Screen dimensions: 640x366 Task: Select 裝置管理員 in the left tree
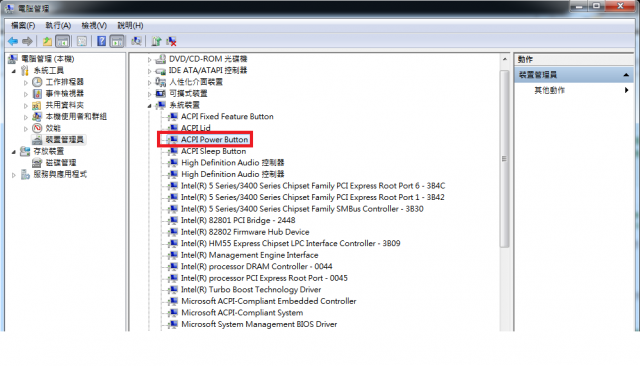(64, 140)
